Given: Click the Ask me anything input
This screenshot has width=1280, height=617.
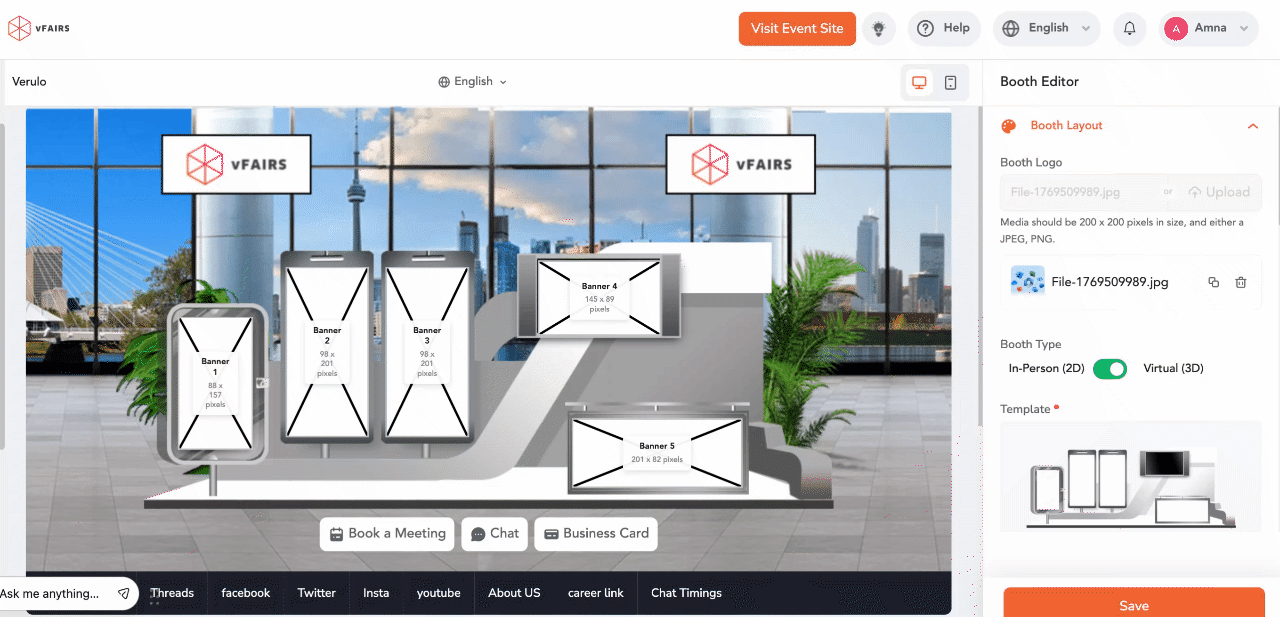Looking at the screenshot, I should pyautogui.click(x=52, y=593).
